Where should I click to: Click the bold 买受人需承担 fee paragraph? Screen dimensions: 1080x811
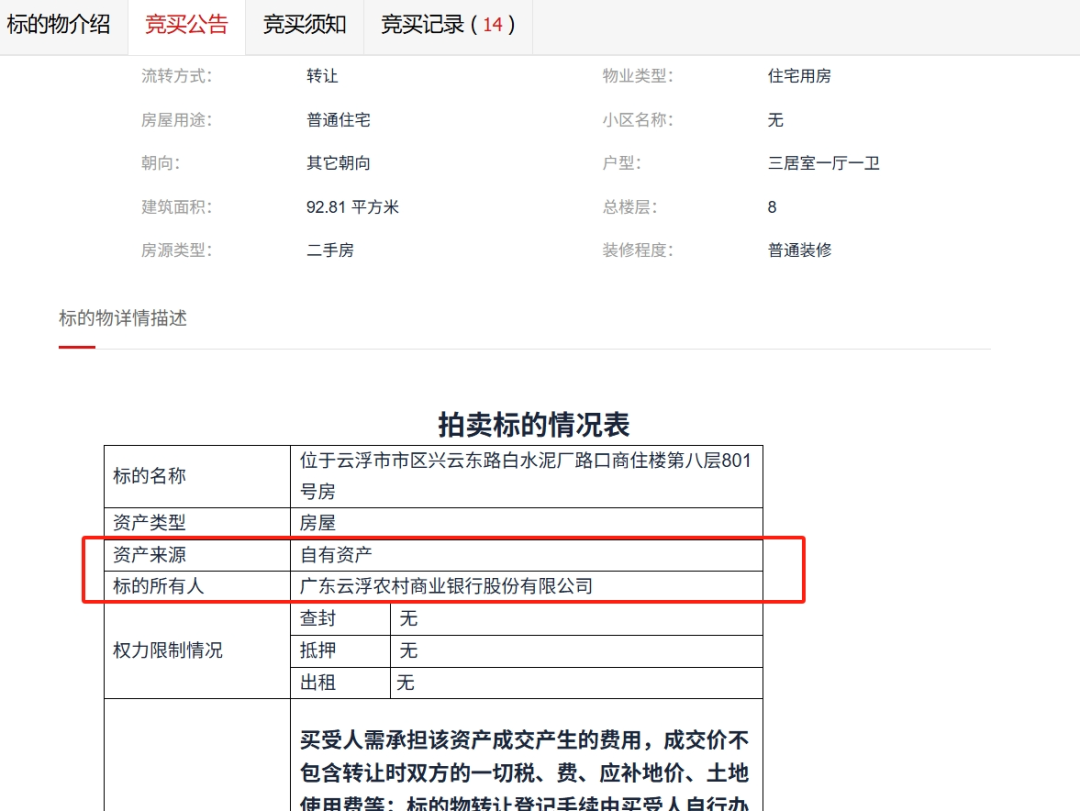(x=525, y=770)
